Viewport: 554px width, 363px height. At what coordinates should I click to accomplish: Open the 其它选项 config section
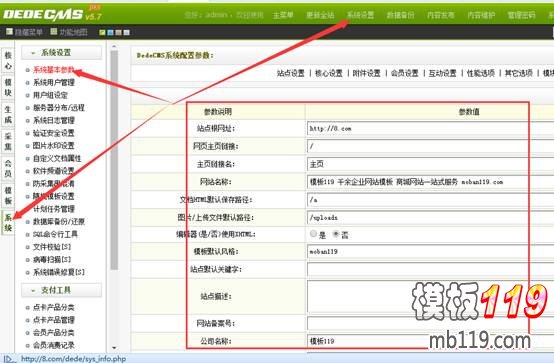click(x=518, y=73)
